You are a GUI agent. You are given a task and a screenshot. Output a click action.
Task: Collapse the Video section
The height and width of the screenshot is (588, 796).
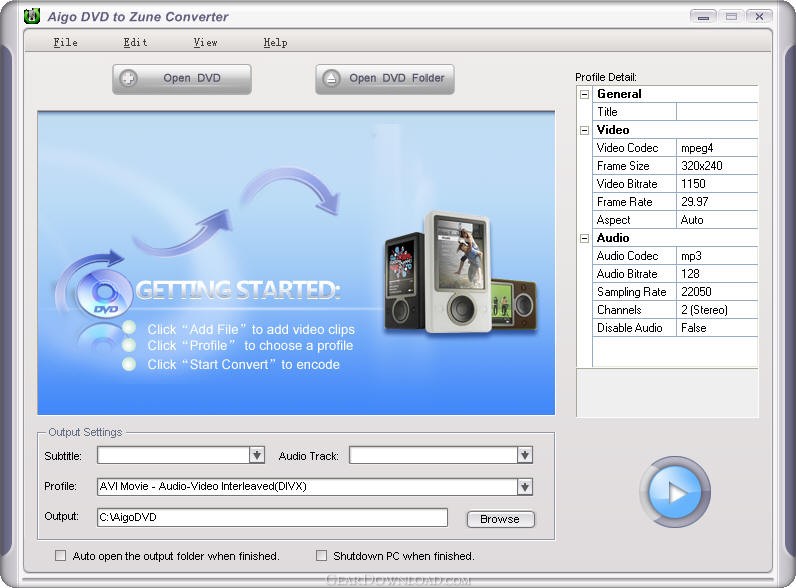pyautogui.click(x=584, y=130)
